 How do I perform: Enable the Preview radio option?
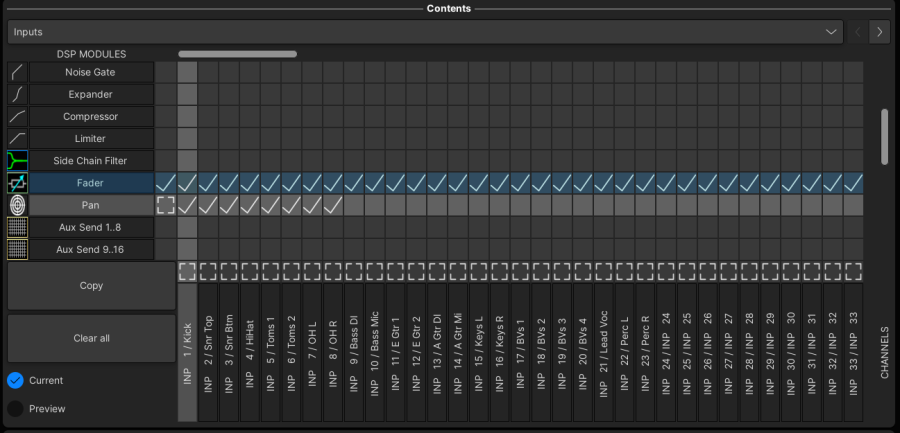point(15,408)
